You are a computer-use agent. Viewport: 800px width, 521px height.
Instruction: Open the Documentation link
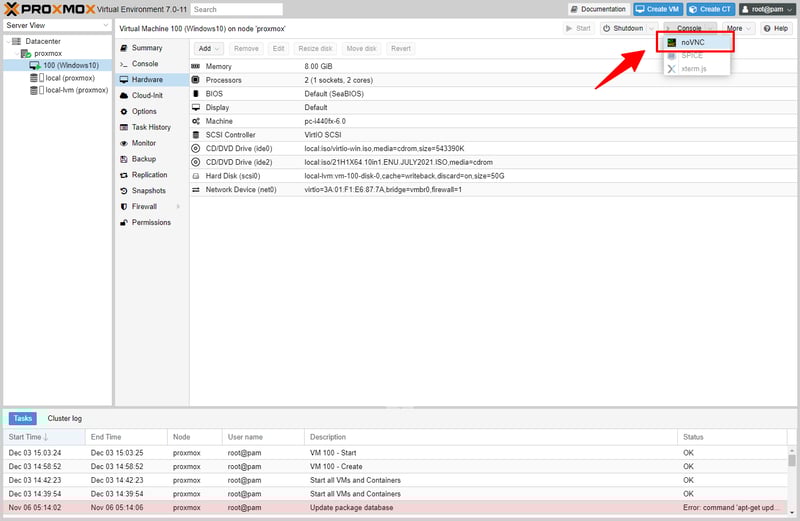(598, 9)
